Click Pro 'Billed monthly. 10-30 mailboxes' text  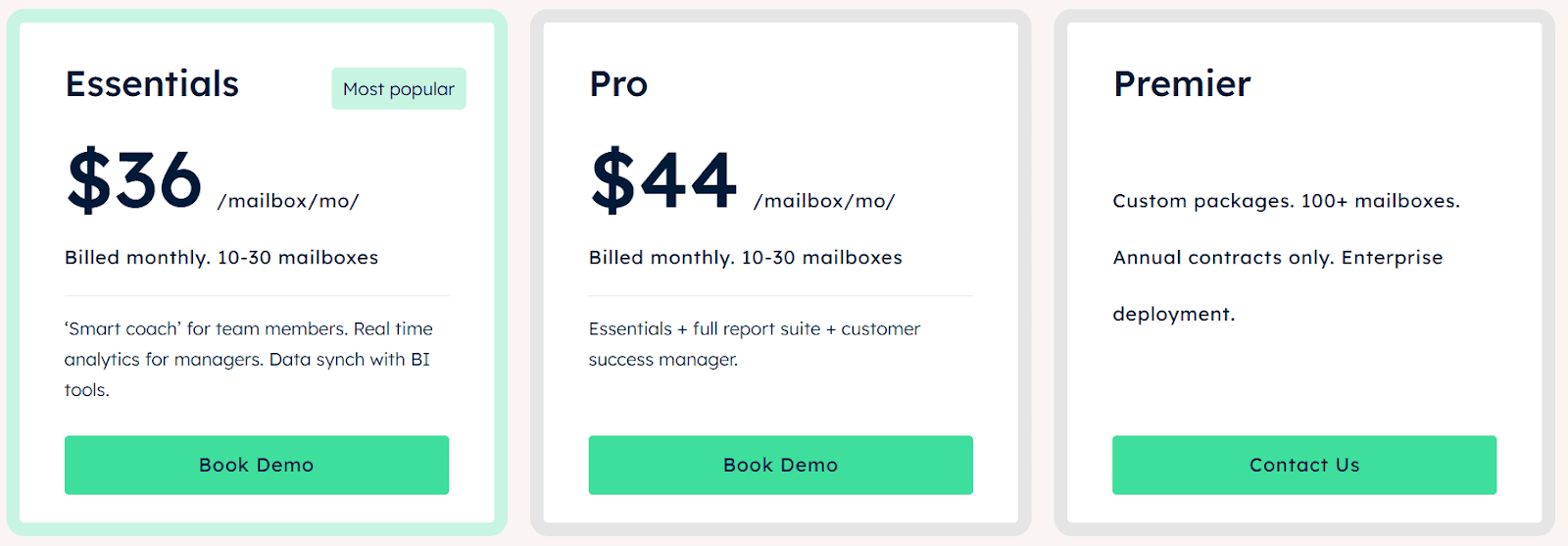(746, 258)
